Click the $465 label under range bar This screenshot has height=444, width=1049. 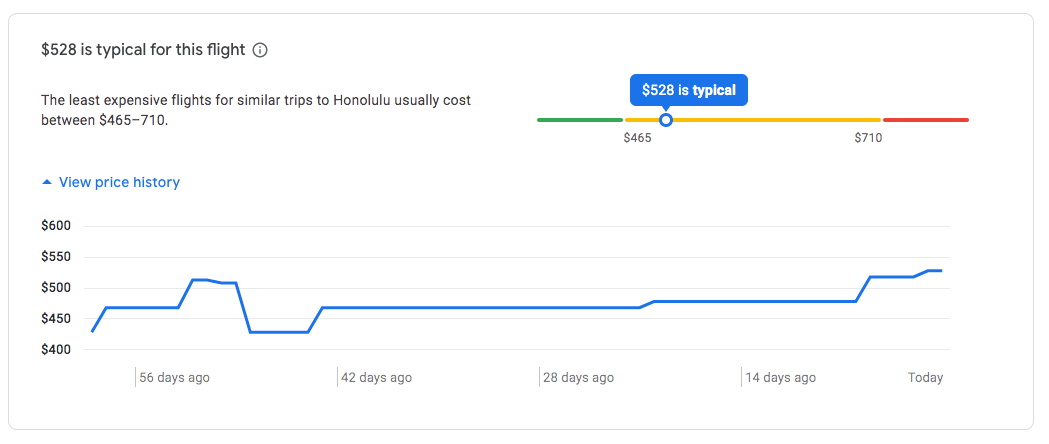[x=637, y=138]
